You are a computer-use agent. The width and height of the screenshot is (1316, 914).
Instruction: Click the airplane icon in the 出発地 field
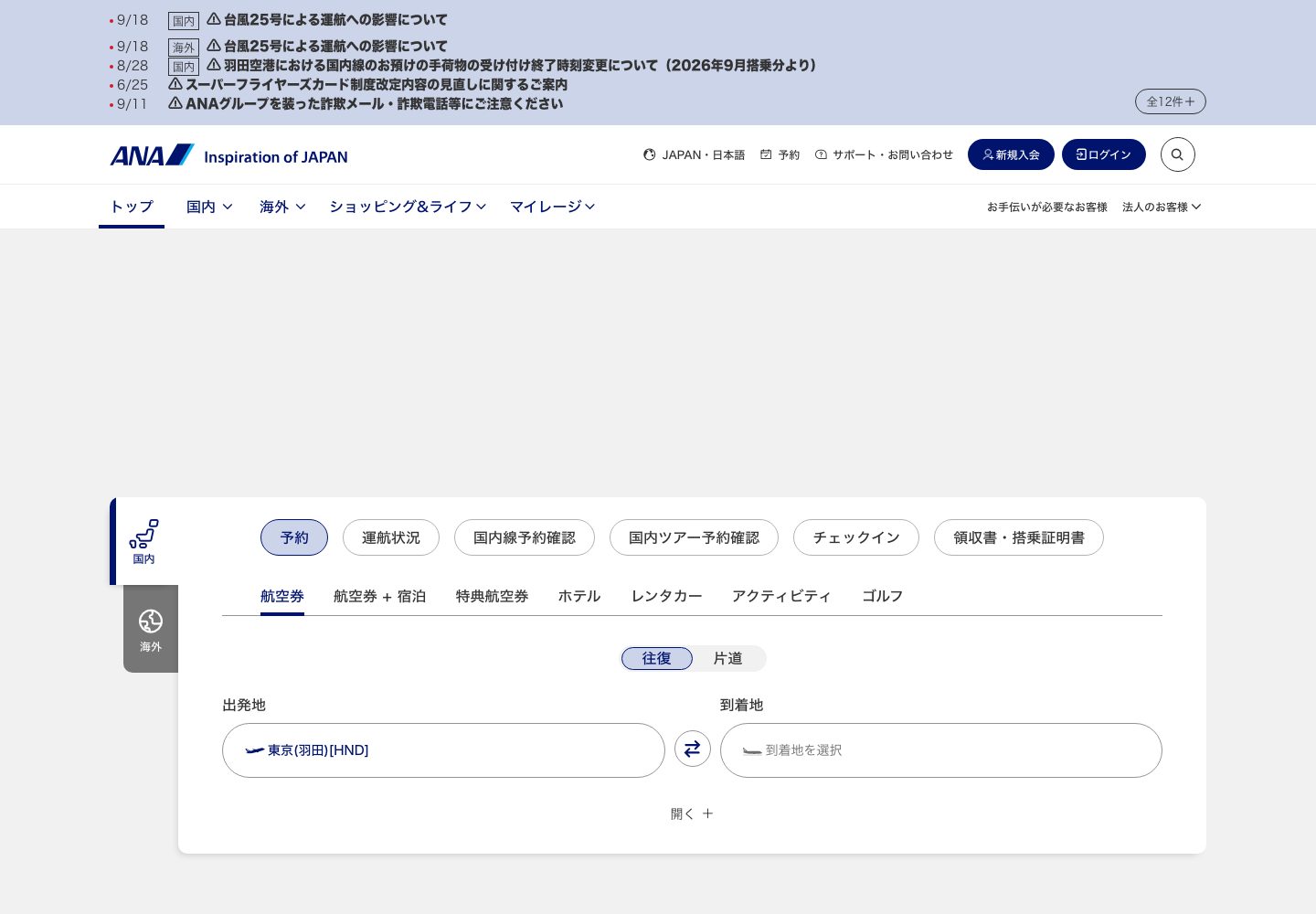(x=255, y=750)
